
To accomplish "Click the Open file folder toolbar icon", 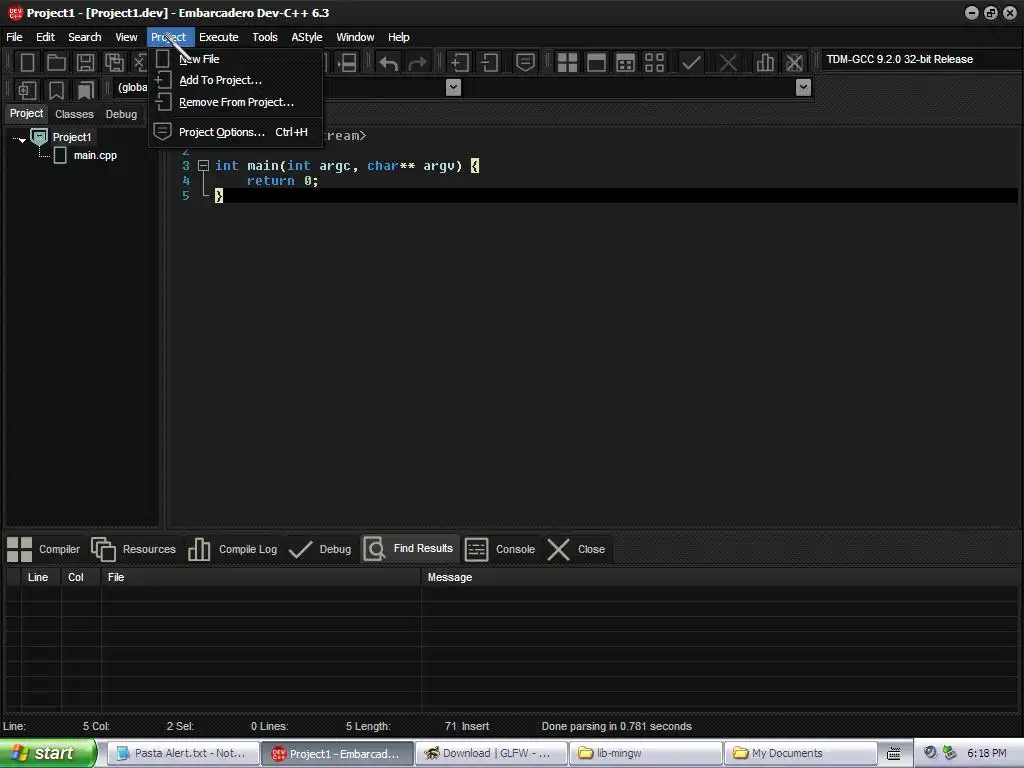I will [x=56, y=63].
